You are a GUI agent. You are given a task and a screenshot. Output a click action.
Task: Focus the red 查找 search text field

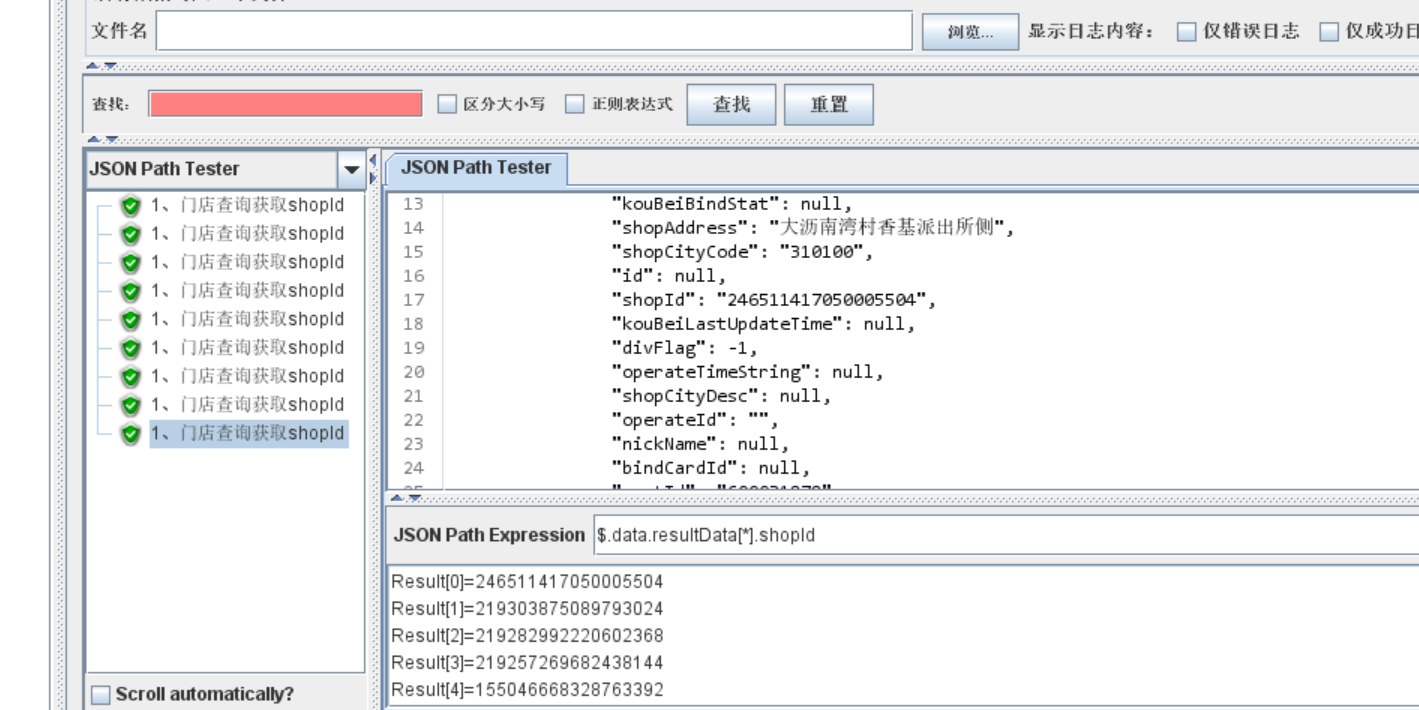pyautogui.click(x=286, y=104)
